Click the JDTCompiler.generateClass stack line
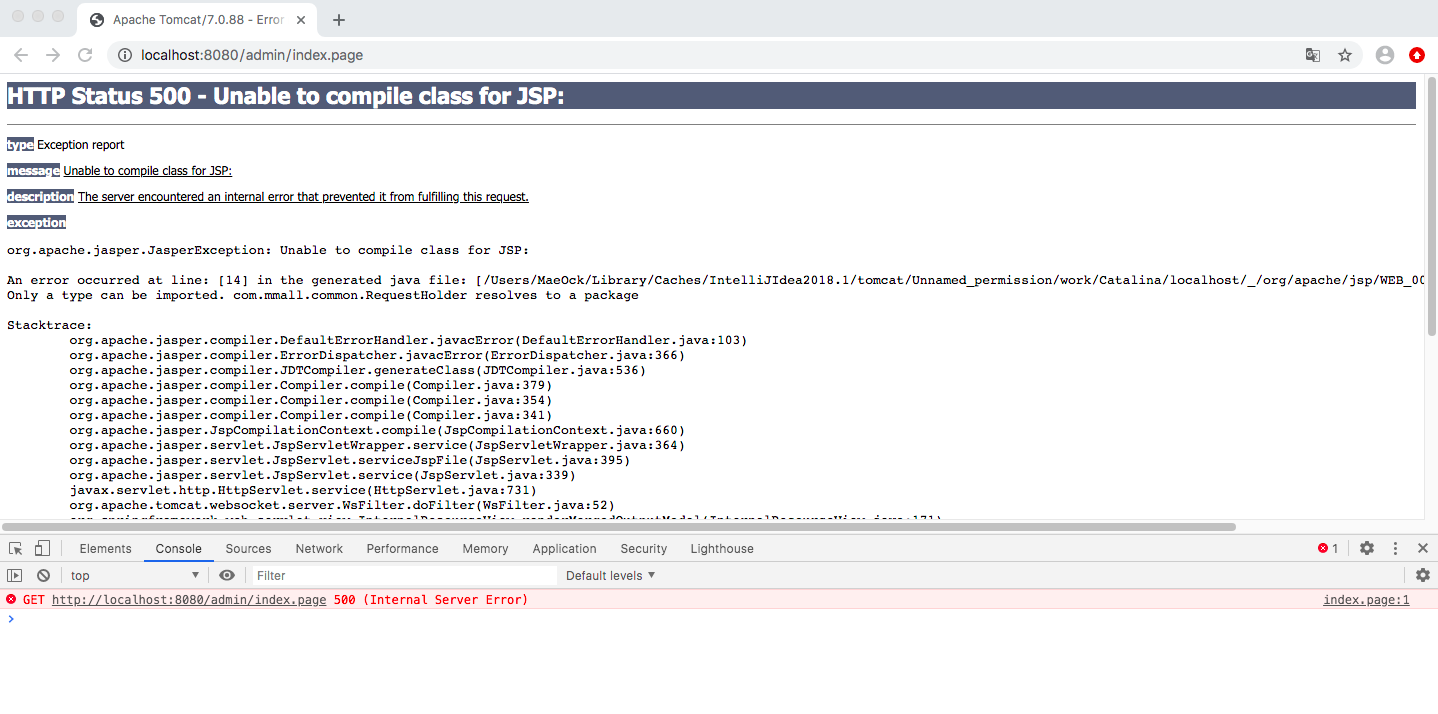 357,370
